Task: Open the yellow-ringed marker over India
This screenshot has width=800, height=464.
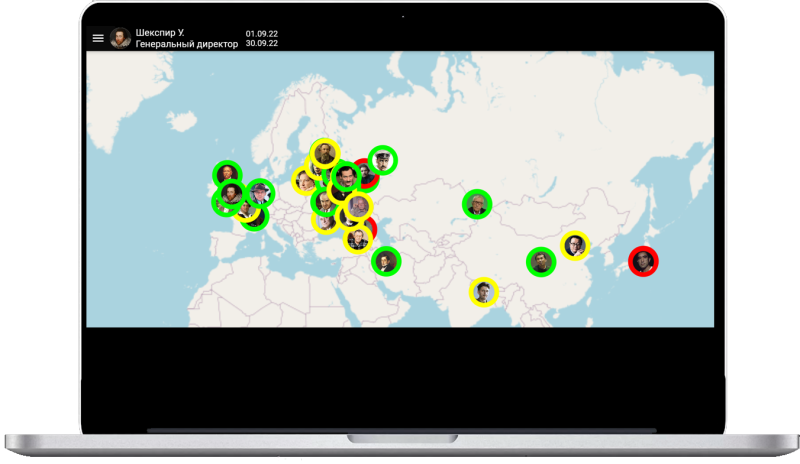Action: click(484, 292)
